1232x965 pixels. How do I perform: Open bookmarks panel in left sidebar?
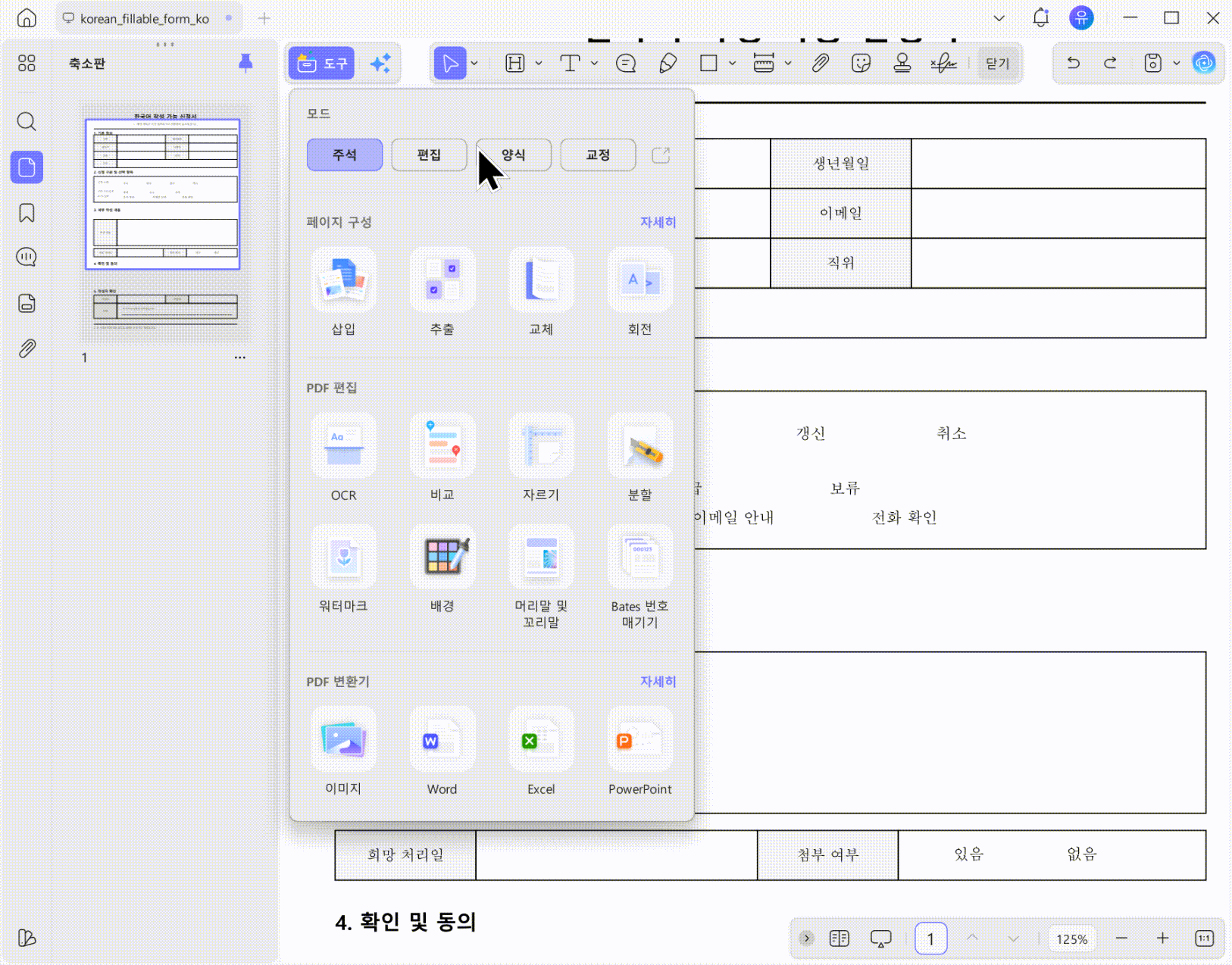click(27, 213)
